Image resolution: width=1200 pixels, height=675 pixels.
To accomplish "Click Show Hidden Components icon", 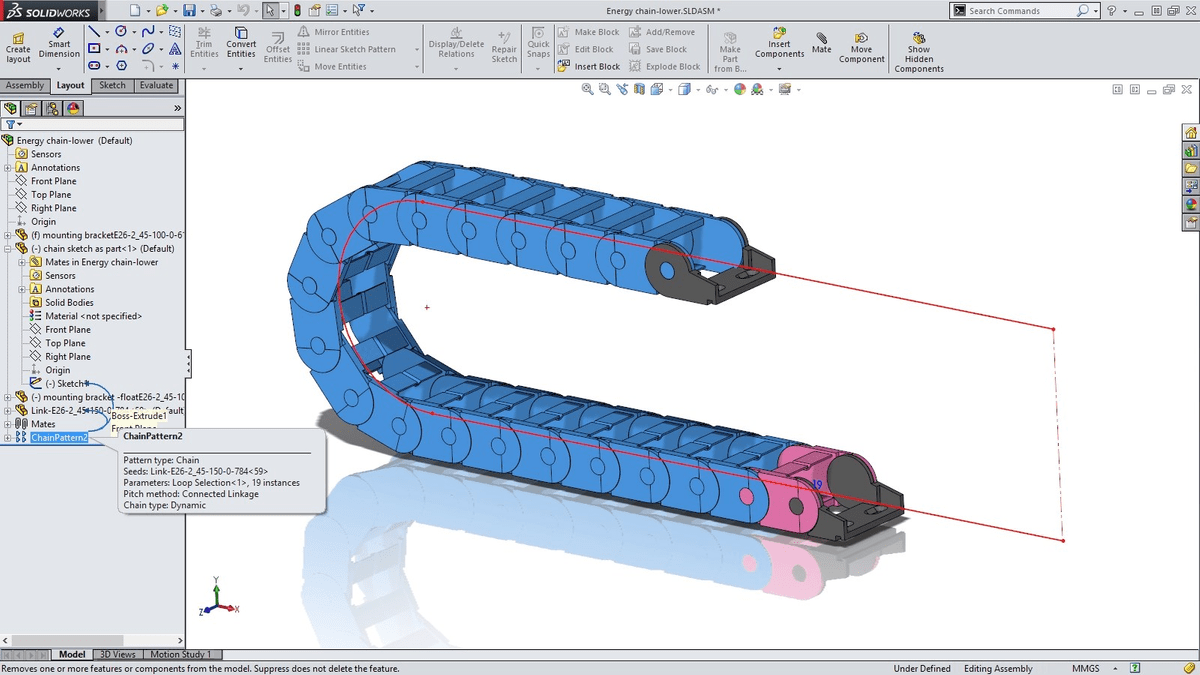I will click(x=918, y=52).
